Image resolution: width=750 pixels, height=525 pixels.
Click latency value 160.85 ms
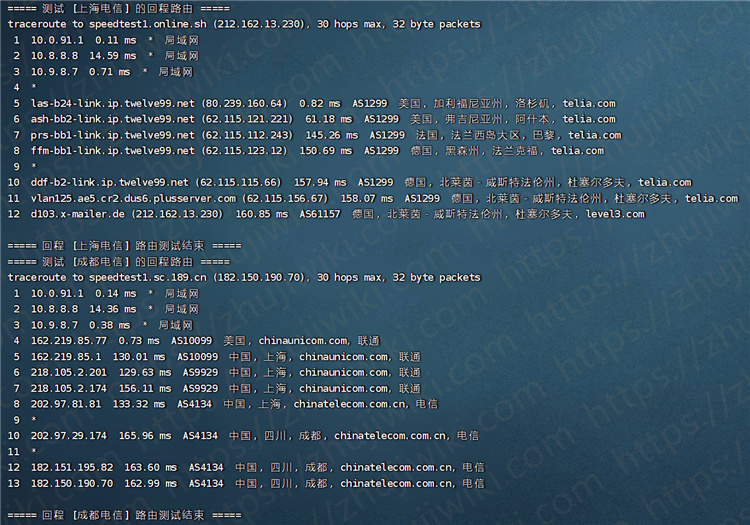(262, 214)
